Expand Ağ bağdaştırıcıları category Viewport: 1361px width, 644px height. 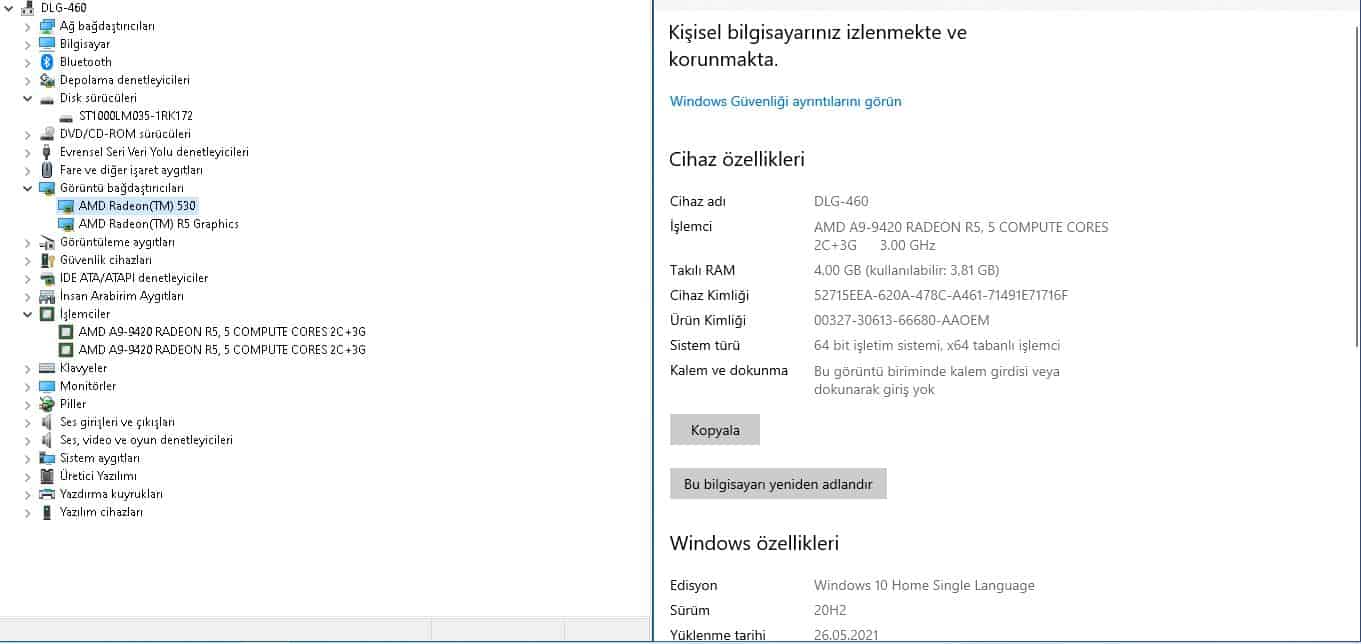[28, 26]
